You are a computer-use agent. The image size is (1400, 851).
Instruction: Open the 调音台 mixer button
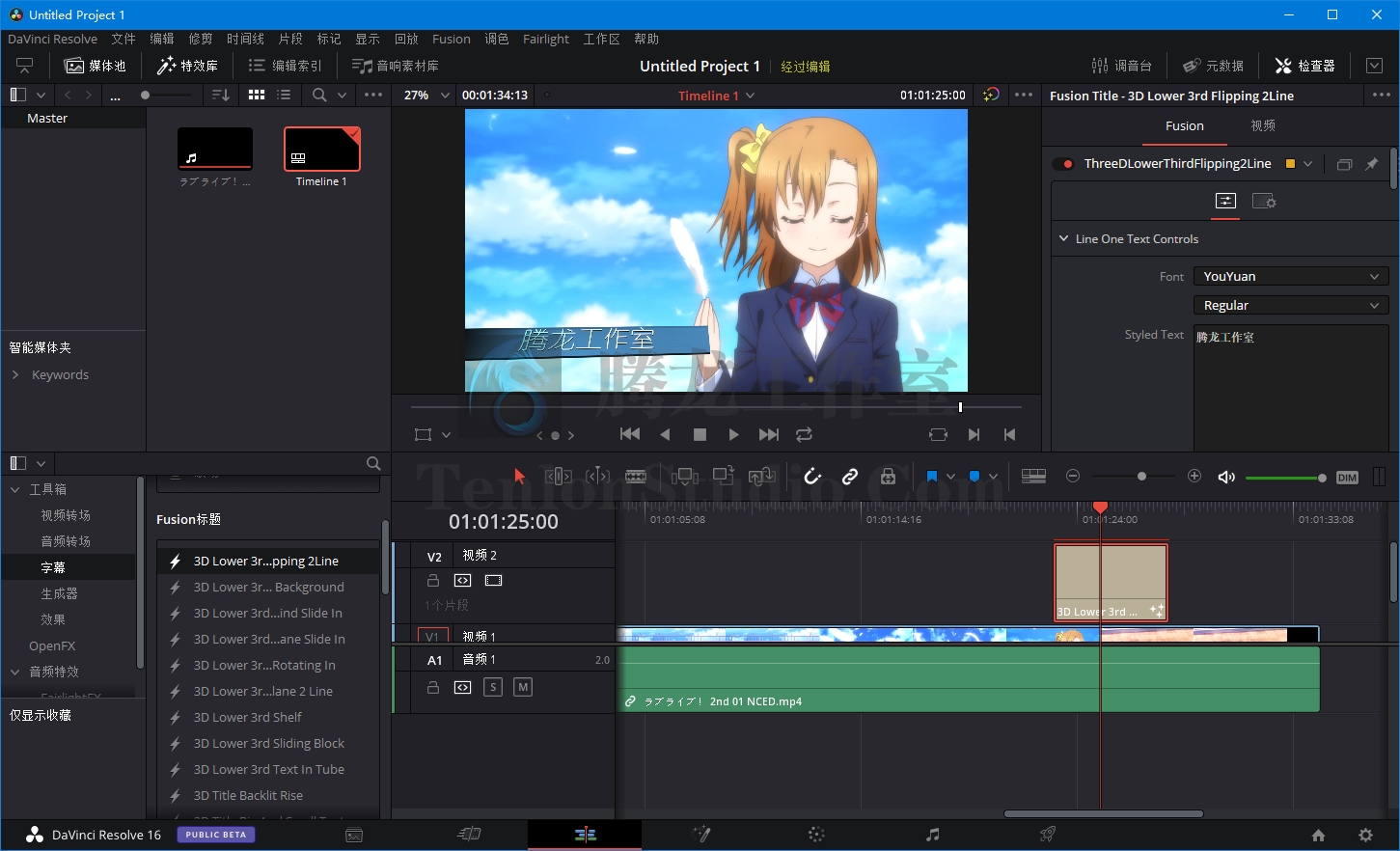point(1122,66)
